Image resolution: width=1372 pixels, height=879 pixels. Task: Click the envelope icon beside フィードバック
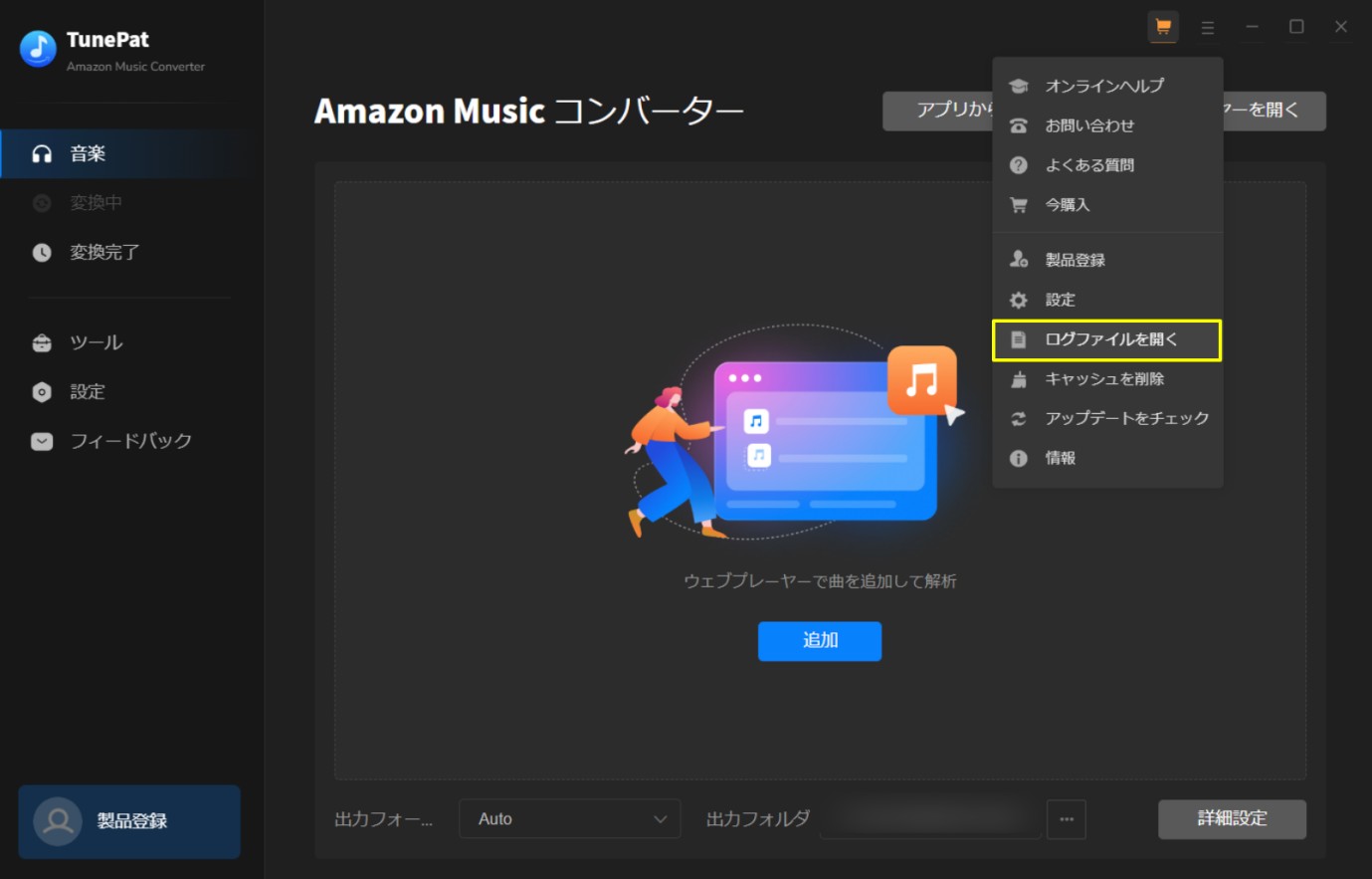click(42, 441)
